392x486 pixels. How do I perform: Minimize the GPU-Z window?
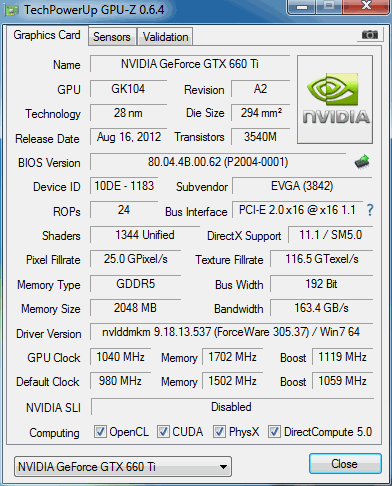(302, 7)
